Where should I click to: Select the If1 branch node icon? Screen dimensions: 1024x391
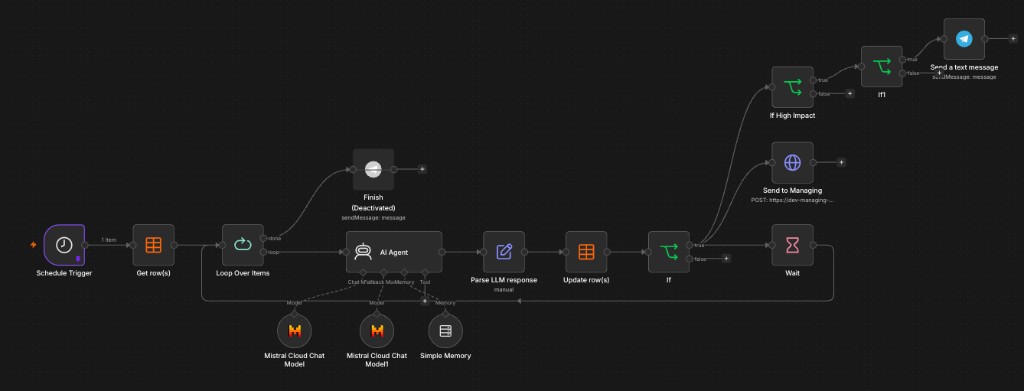pos(882,67)
